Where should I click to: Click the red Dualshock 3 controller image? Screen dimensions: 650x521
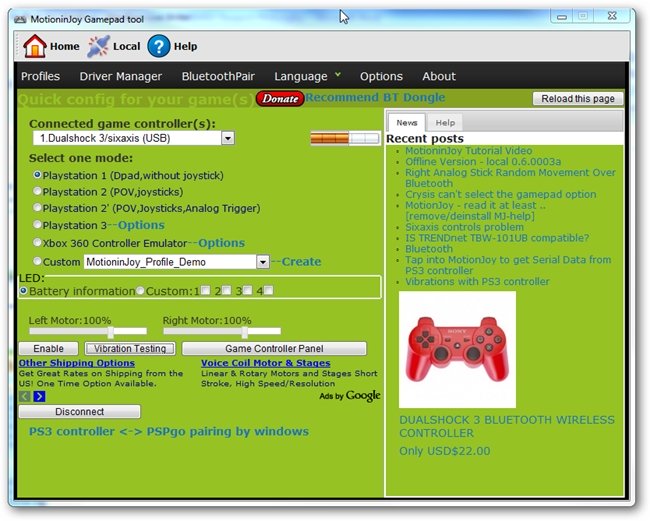[x=457, y=349]
